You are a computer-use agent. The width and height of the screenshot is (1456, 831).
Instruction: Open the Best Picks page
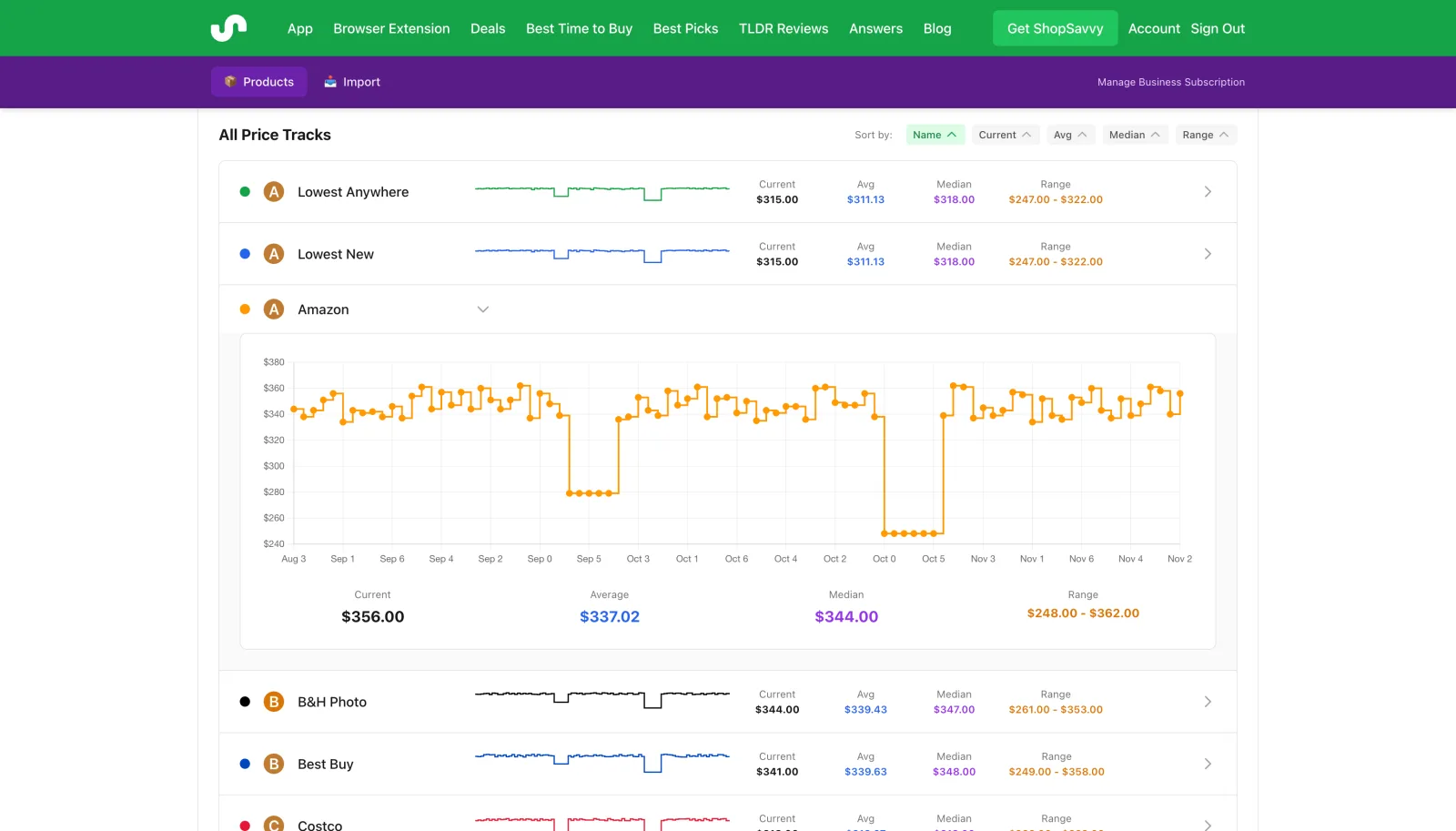[685, 28]
